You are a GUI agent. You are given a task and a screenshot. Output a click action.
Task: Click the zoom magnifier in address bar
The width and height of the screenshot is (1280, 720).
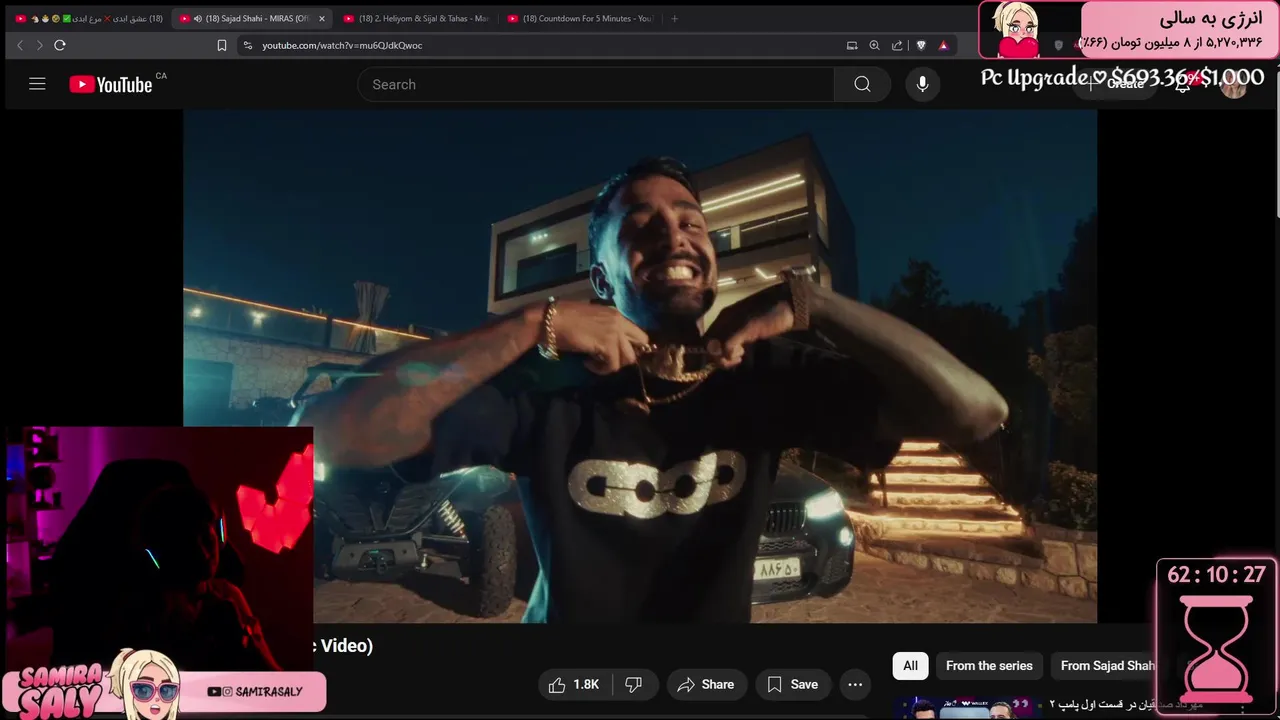[x=874, y=45]
